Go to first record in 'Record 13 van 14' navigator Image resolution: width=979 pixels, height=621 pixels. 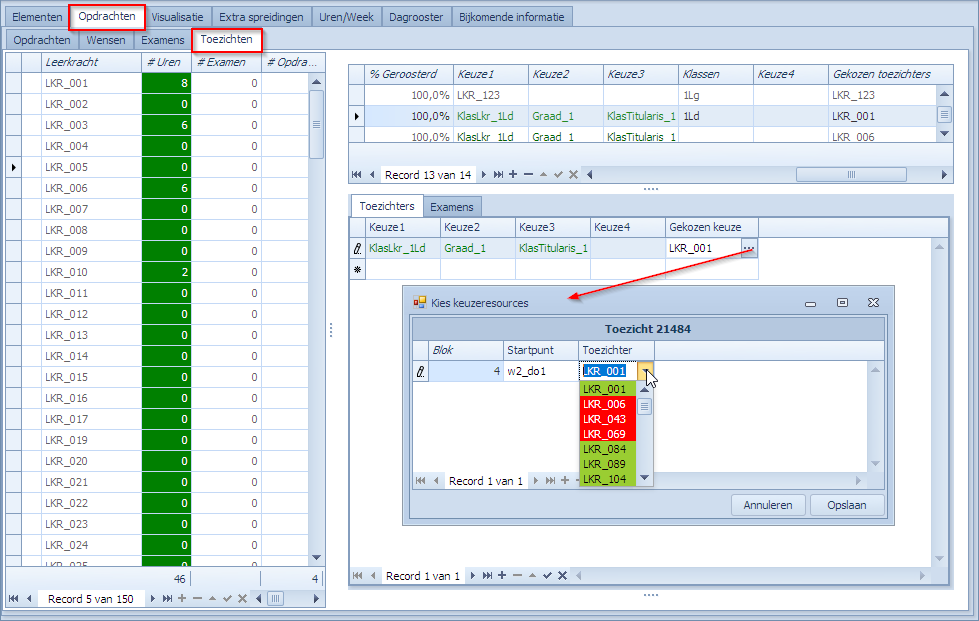coord(357,175)
